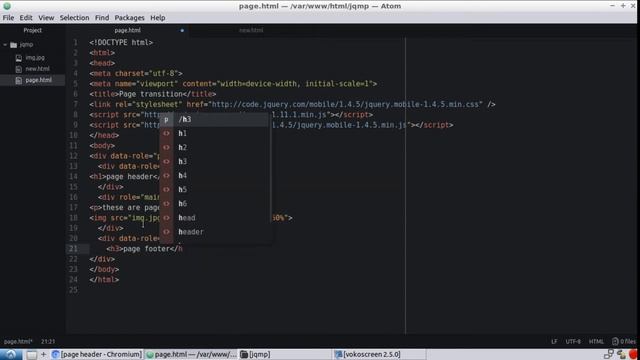Image resolution: width=640 pixels, height=360 pixels.
Task: Open the Edit menu
Action: (x=26, y=18)
